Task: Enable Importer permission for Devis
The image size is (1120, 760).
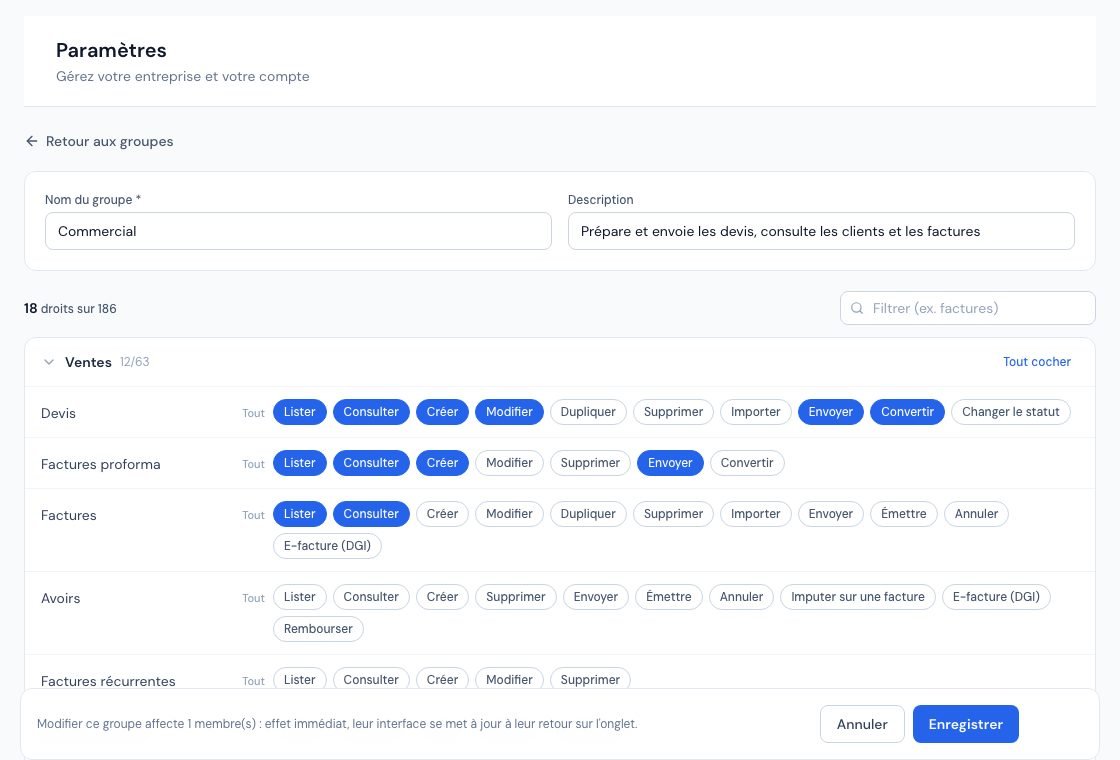Action: click(x=756, y=412)
